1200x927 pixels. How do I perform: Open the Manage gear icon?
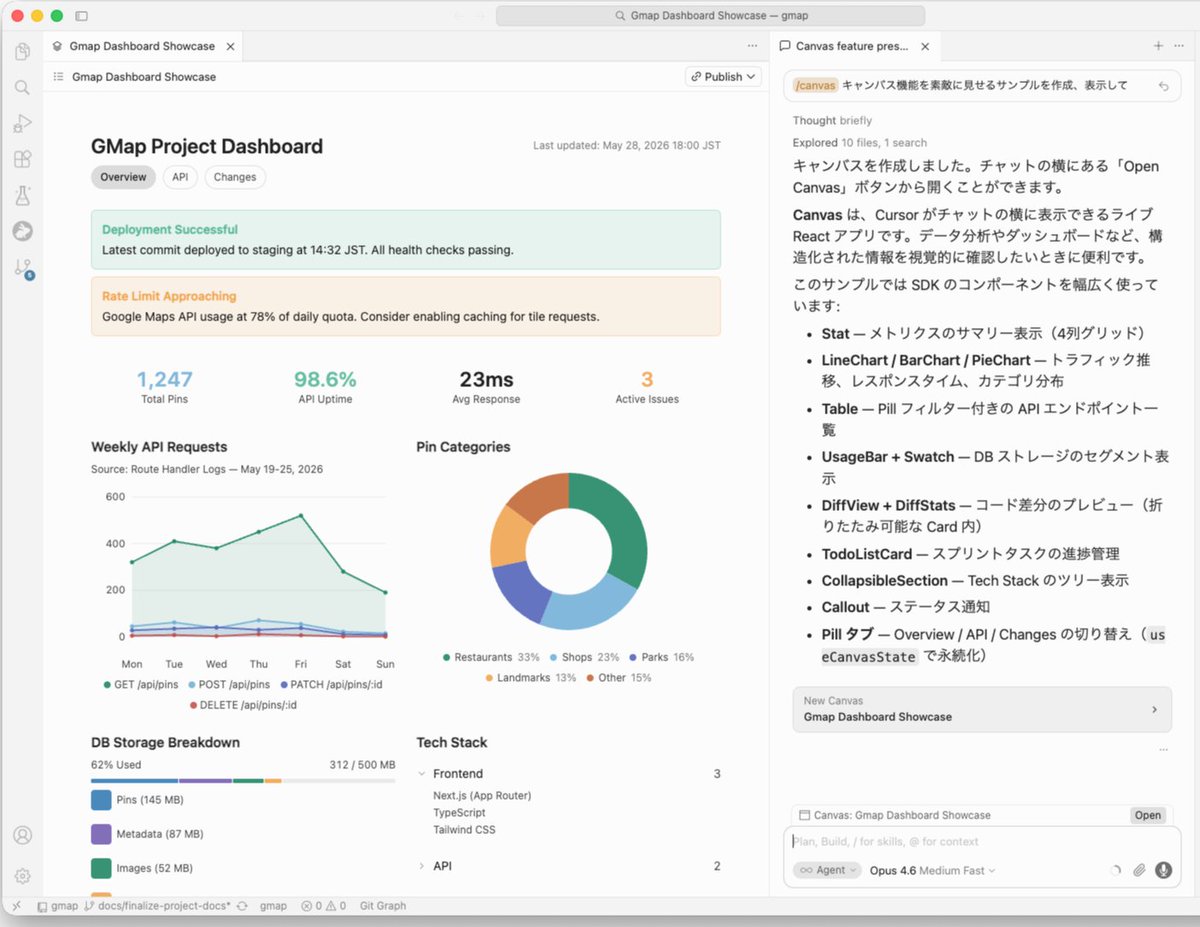22,876
